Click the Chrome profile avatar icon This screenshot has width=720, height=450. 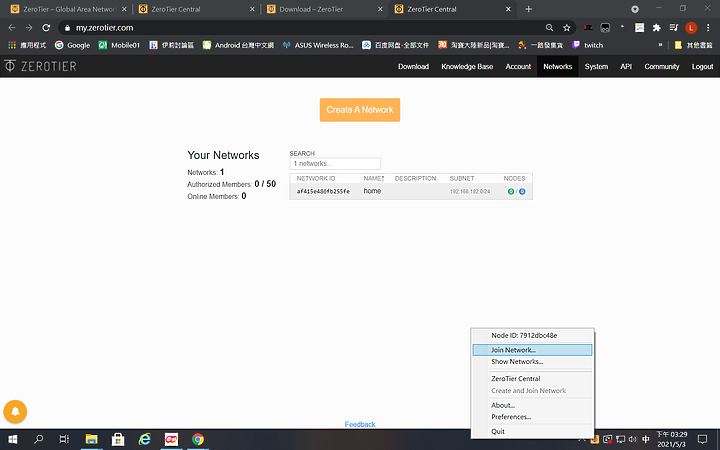(691, 28)
